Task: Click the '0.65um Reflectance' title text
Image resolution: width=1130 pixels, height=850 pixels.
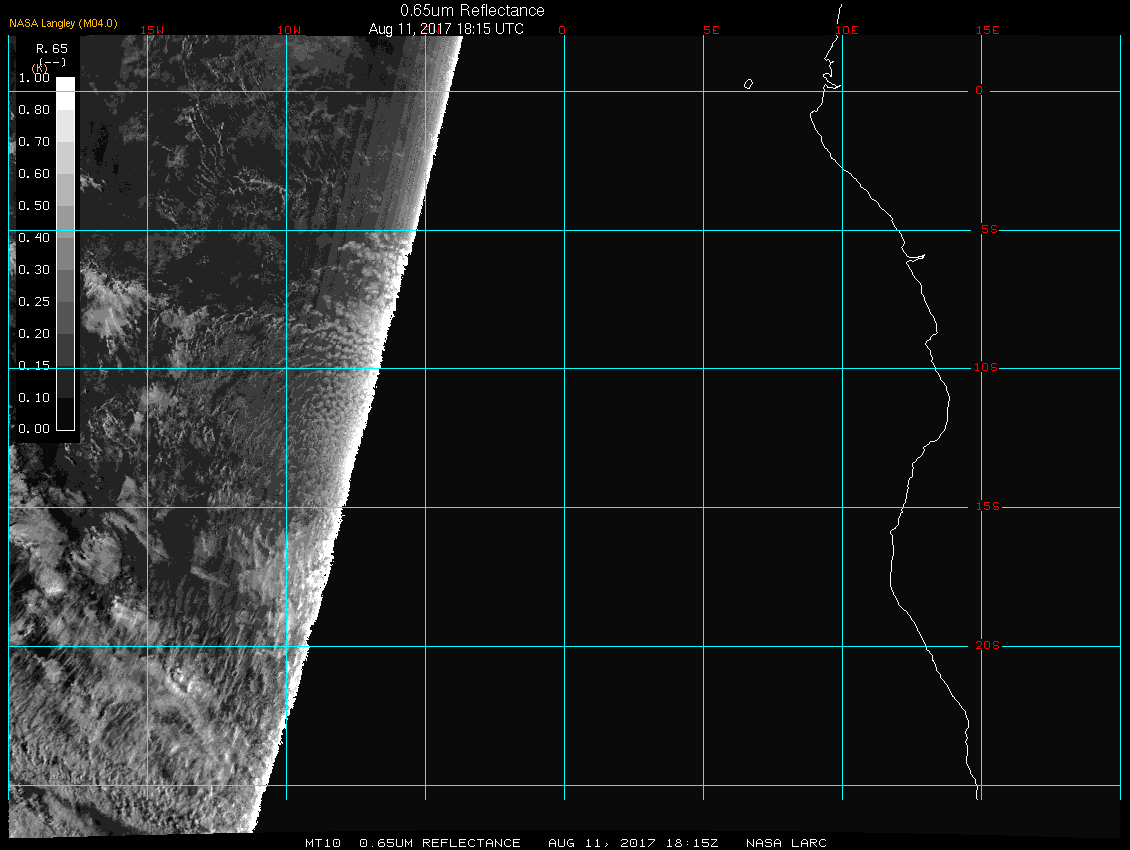Action: pyautogui.click(x=472, y=10)
